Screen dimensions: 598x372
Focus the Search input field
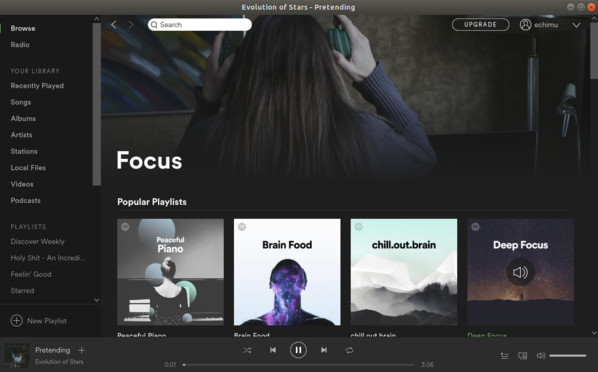point(200,25)
